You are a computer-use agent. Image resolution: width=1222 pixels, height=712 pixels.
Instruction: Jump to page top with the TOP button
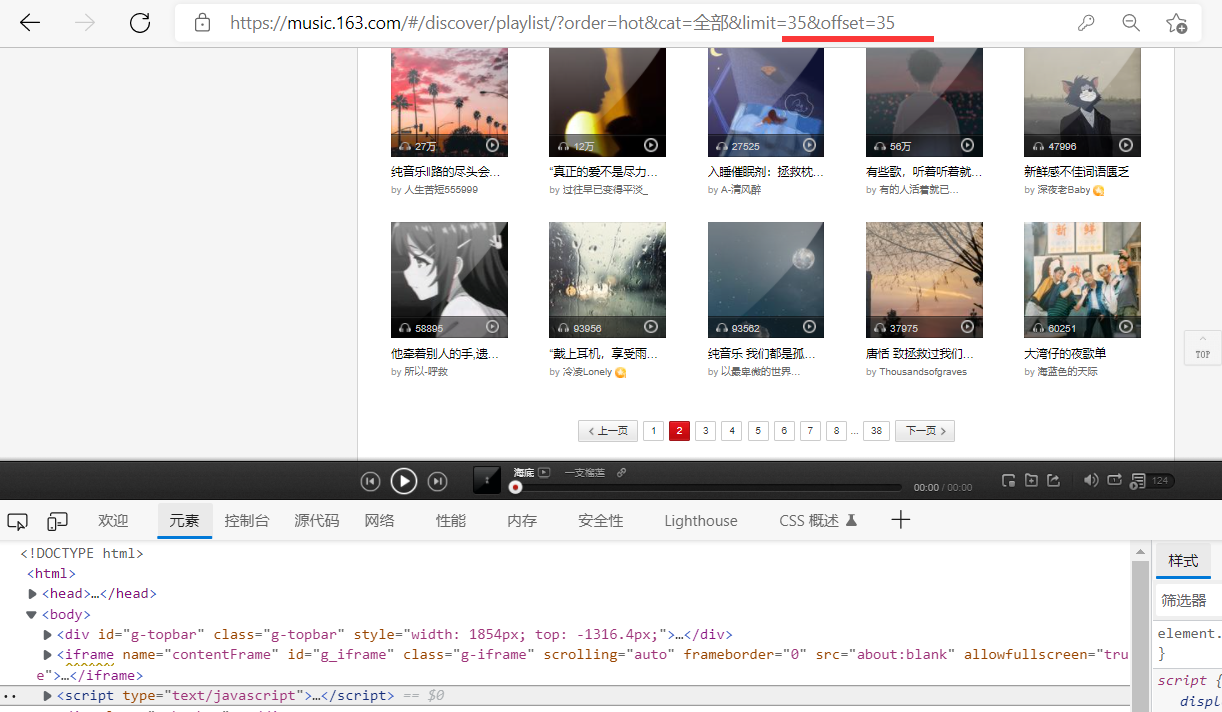(x=1202, y=348)
